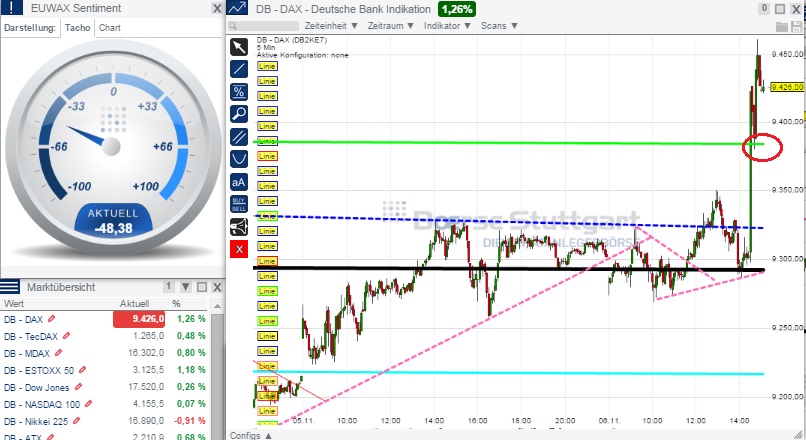Click the DB - DAX (DB2KE7) chart caption
806x440 pixels.
[x=291, y=40]
